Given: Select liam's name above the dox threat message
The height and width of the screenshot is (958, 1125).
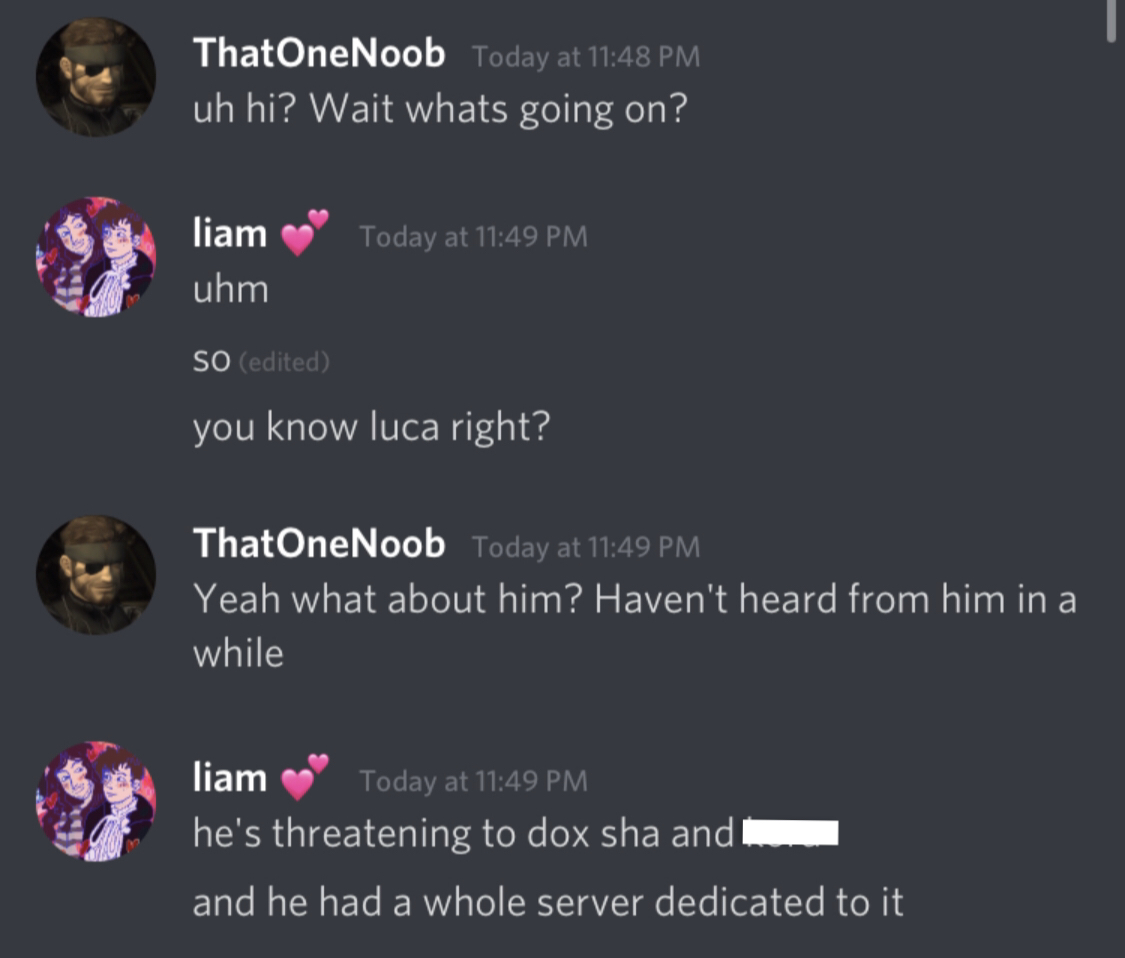Looking at the screenshot, I should (x=230, y=778).
